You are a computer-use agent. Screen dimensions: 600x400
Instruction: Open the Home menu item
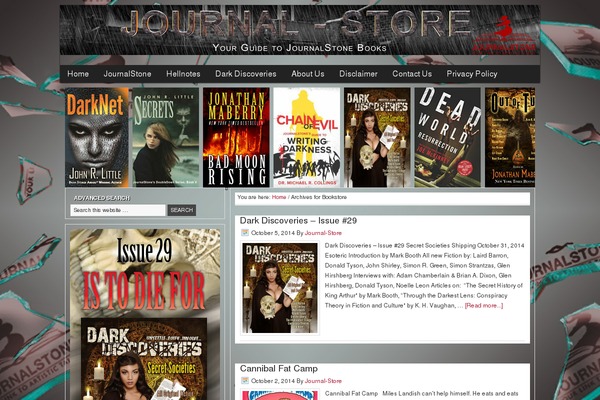78,74
